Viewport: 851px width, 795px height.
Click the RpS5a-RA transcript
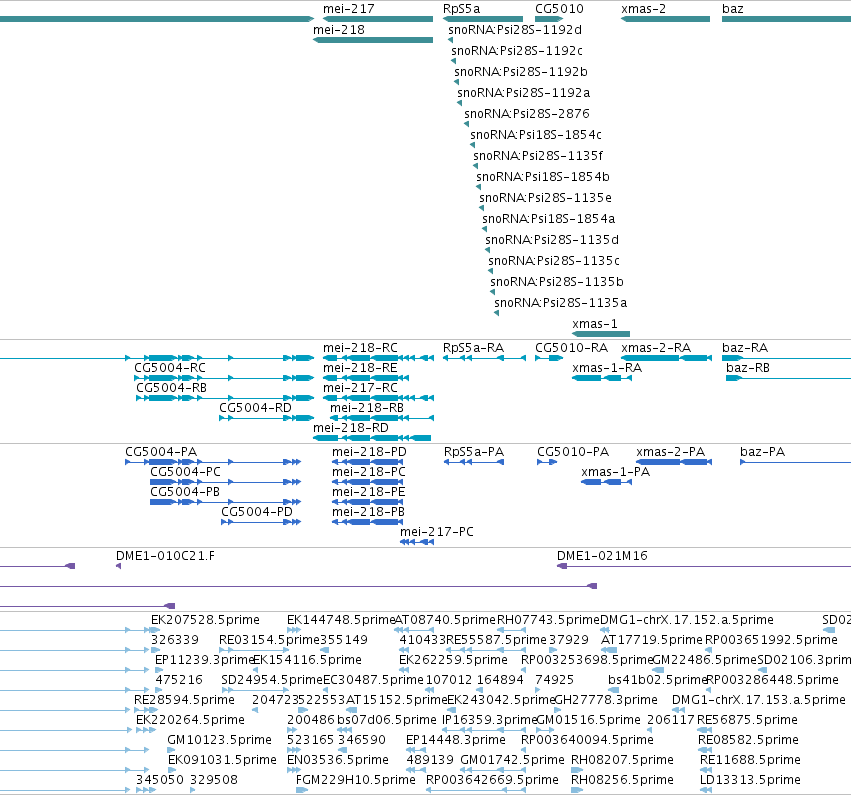coord(485,358)
